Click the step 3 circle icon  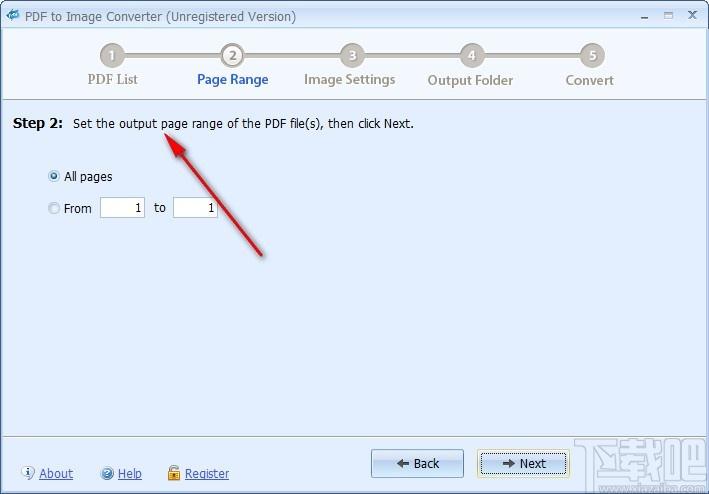click(x=352, y=56)
